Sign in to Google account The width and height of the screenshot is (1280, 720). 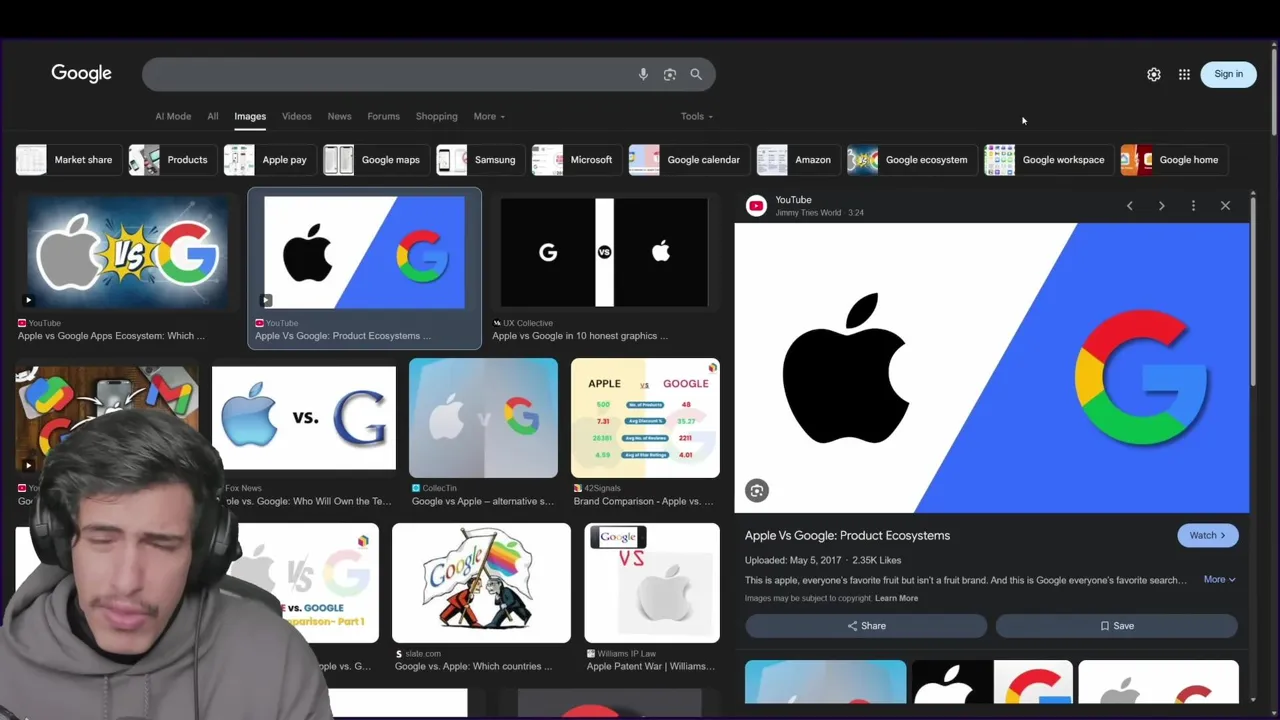pyautogui.click(x=1228, y=74)
